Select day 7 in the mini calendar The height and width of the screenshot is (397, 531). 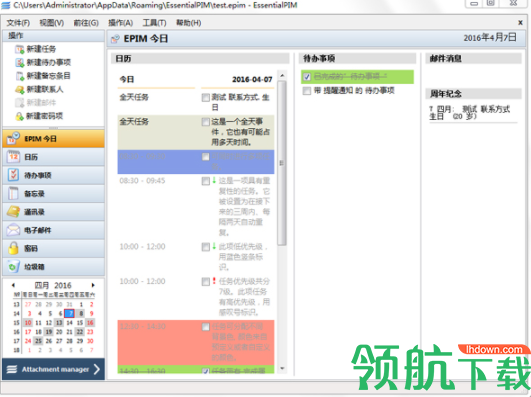coord(69,313)
